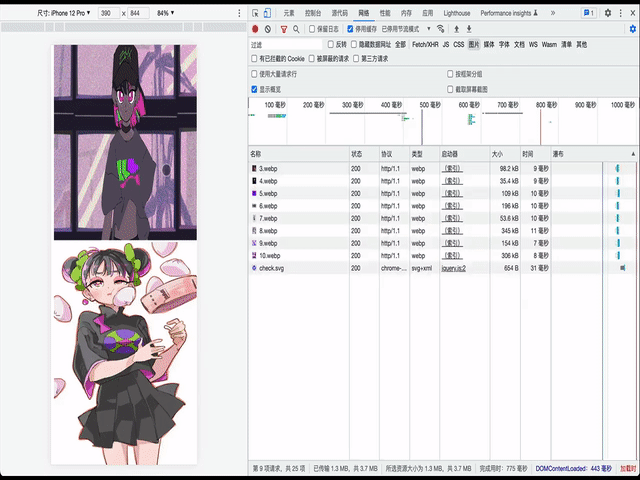Select the CSS type filter
The image size is (640, 480).
[x=459, y=44]
